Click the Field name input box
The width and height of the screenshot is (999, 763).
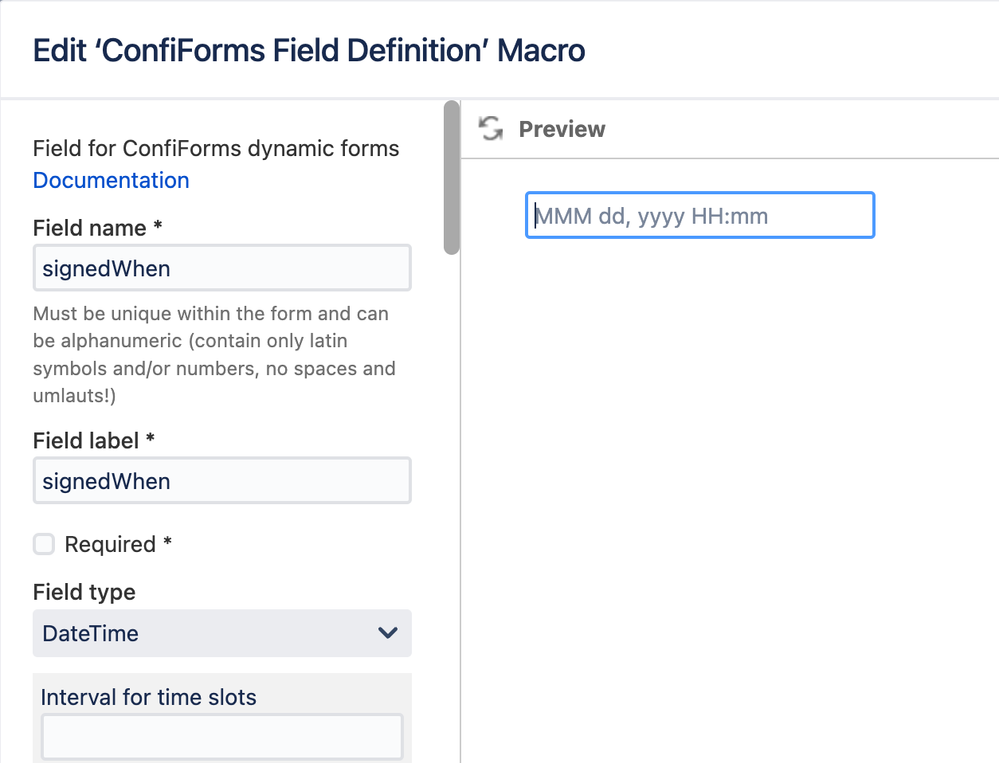tap(222, 268)
